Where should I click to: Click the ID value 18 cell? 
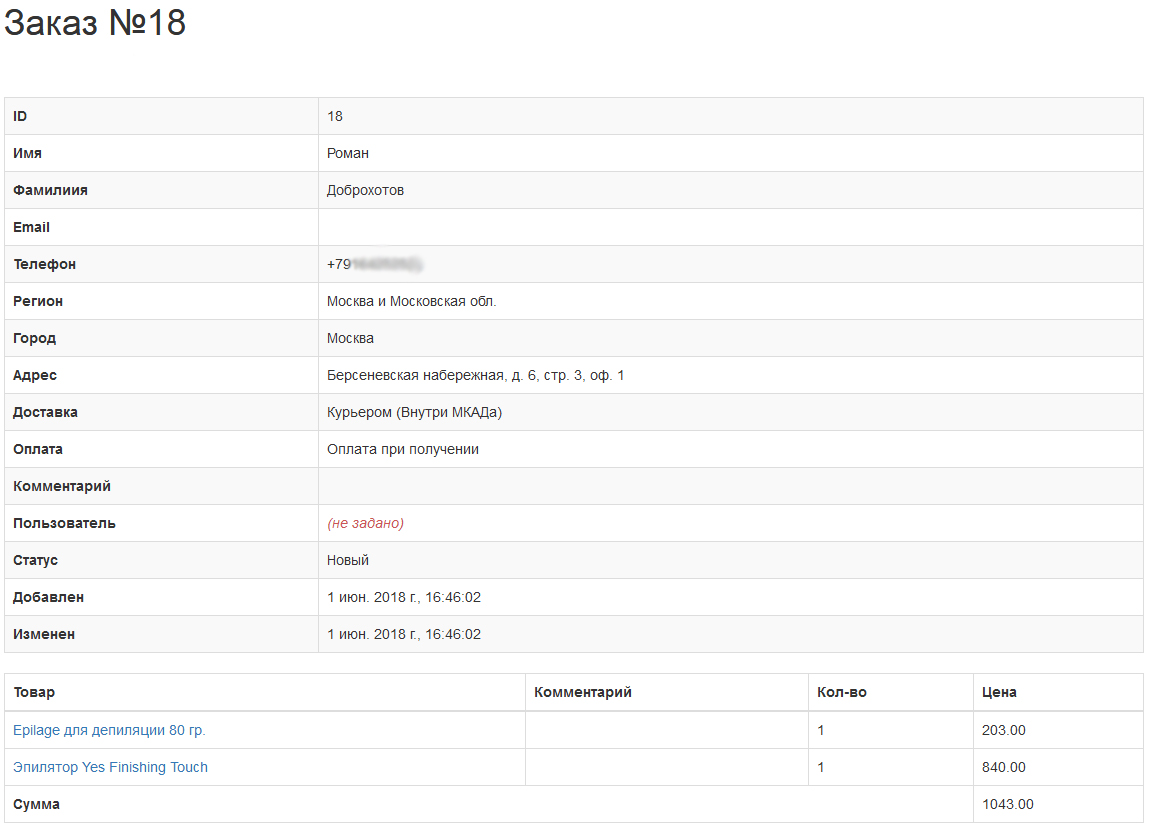click(x=335, y=116)
